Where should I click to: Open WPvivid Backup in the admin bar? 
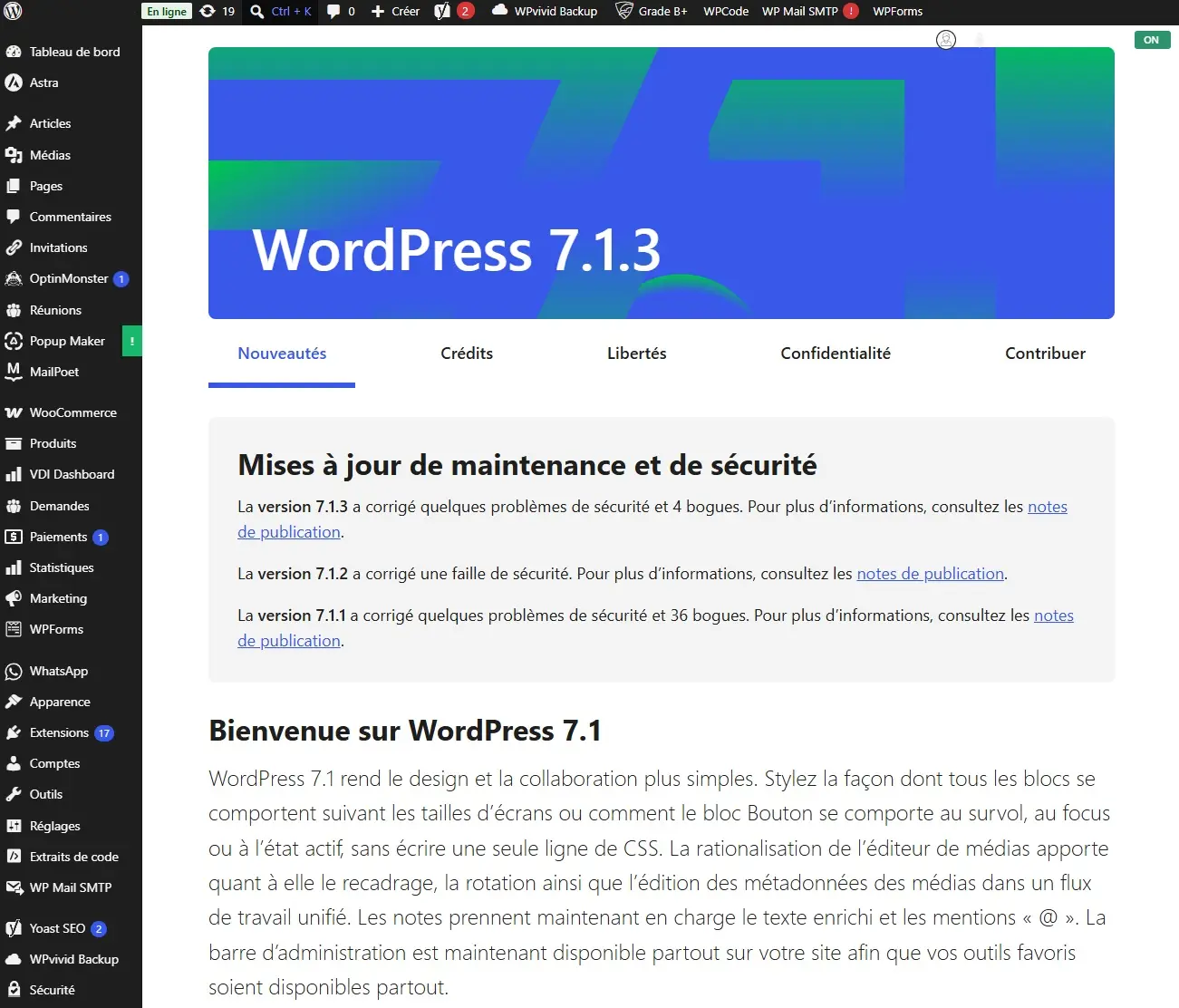545,12
